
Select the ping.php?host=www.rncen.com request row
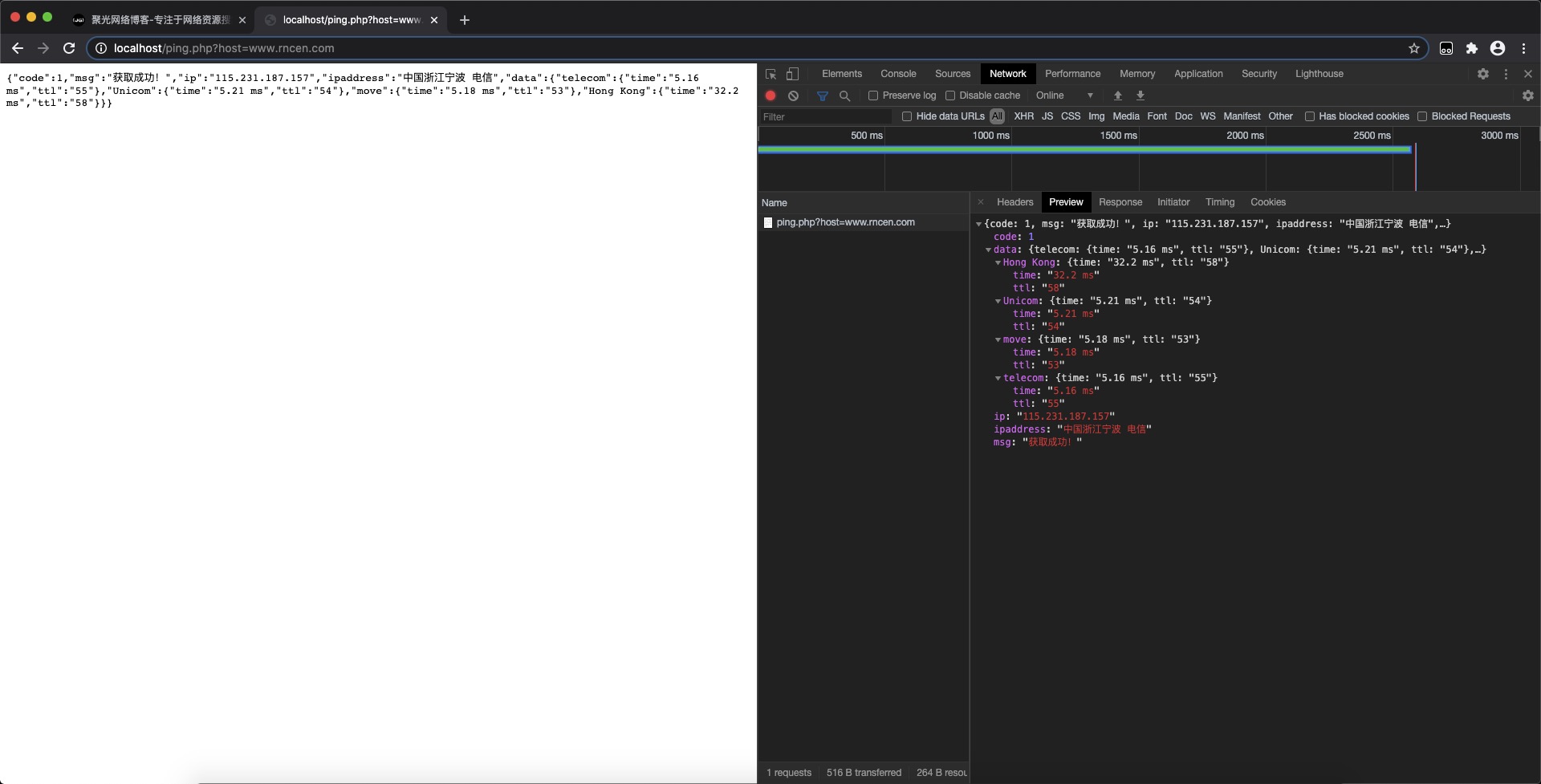[863, 222]
